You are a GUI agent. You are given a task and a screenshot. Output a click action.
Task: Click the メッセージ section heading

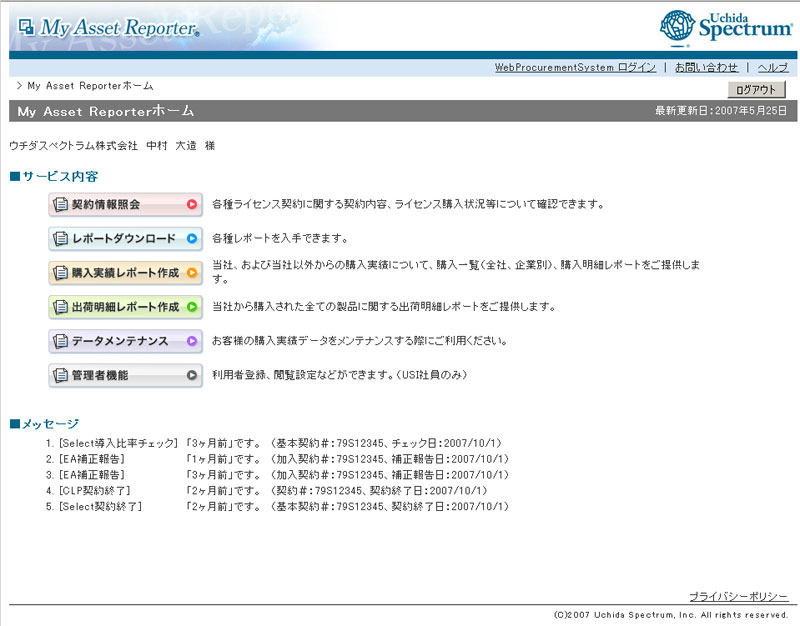click(x=44, y=424)
